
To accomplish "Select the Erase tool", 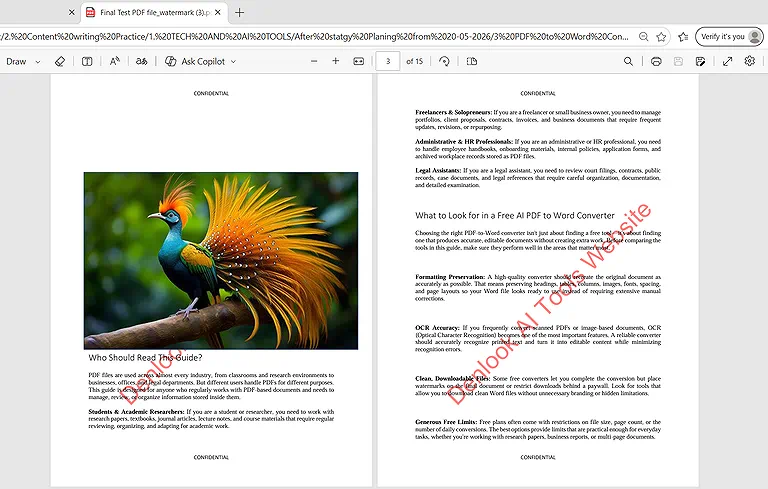I will 60,61.
